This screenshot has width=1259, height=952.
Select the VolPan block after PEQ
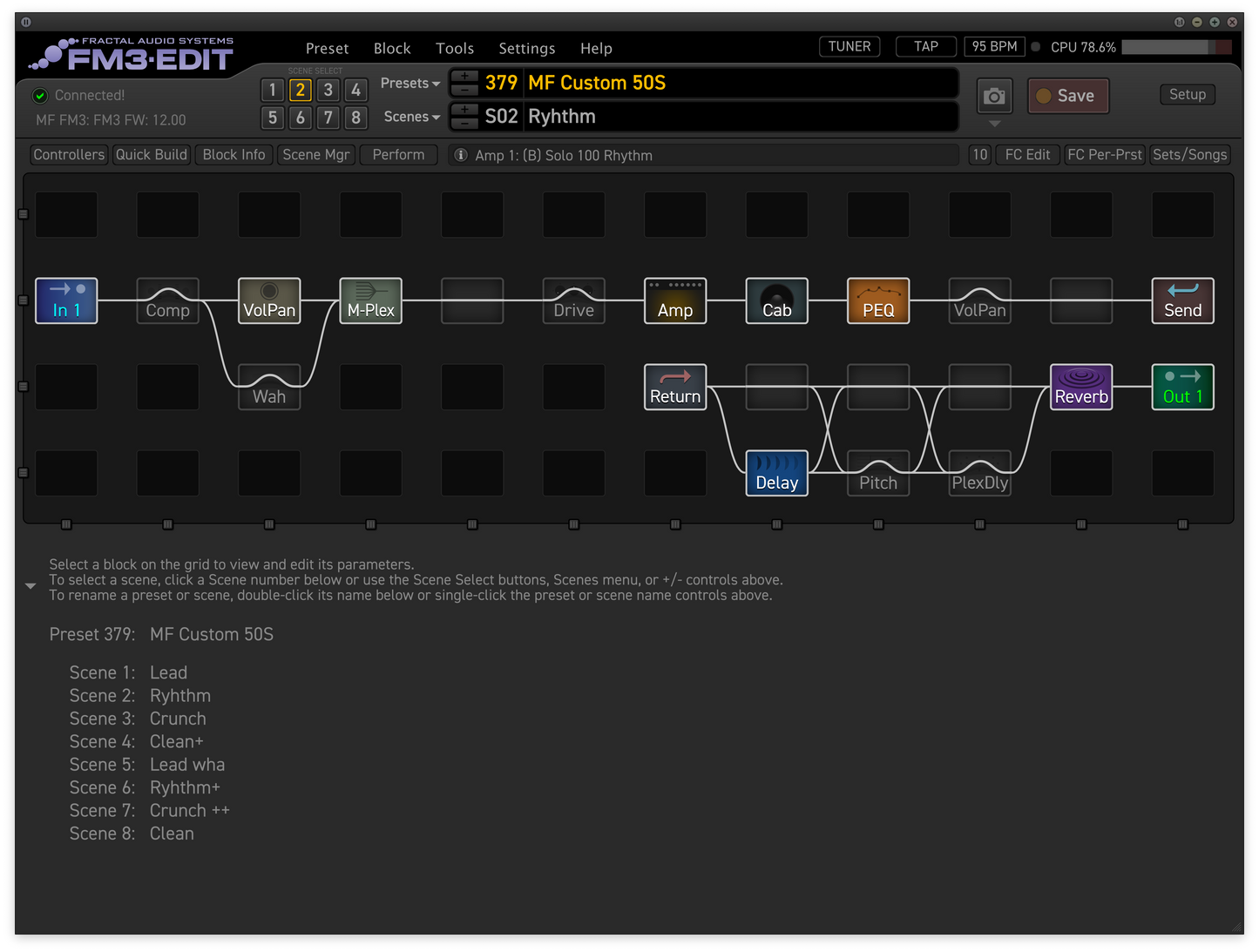pos(980,300)
